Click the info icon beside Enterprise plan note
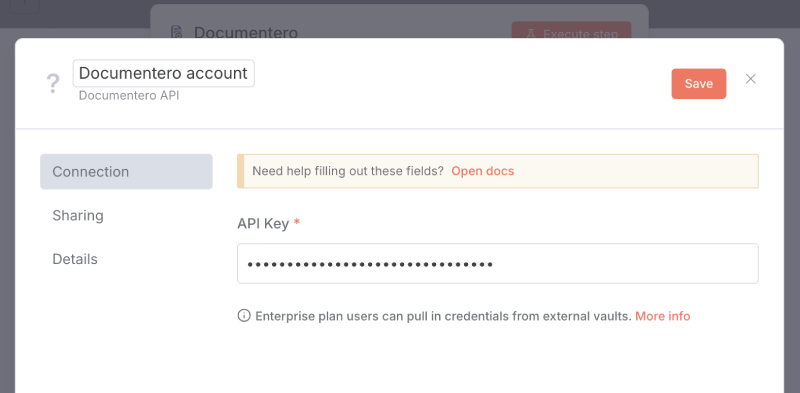This screenshot has width=800, height=393. pos(244,315)
